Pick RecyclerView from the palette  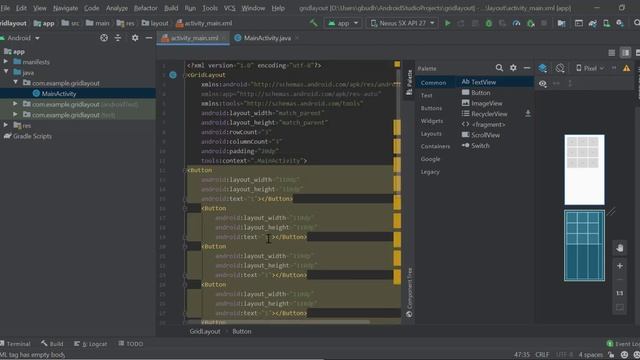point(484,114)
